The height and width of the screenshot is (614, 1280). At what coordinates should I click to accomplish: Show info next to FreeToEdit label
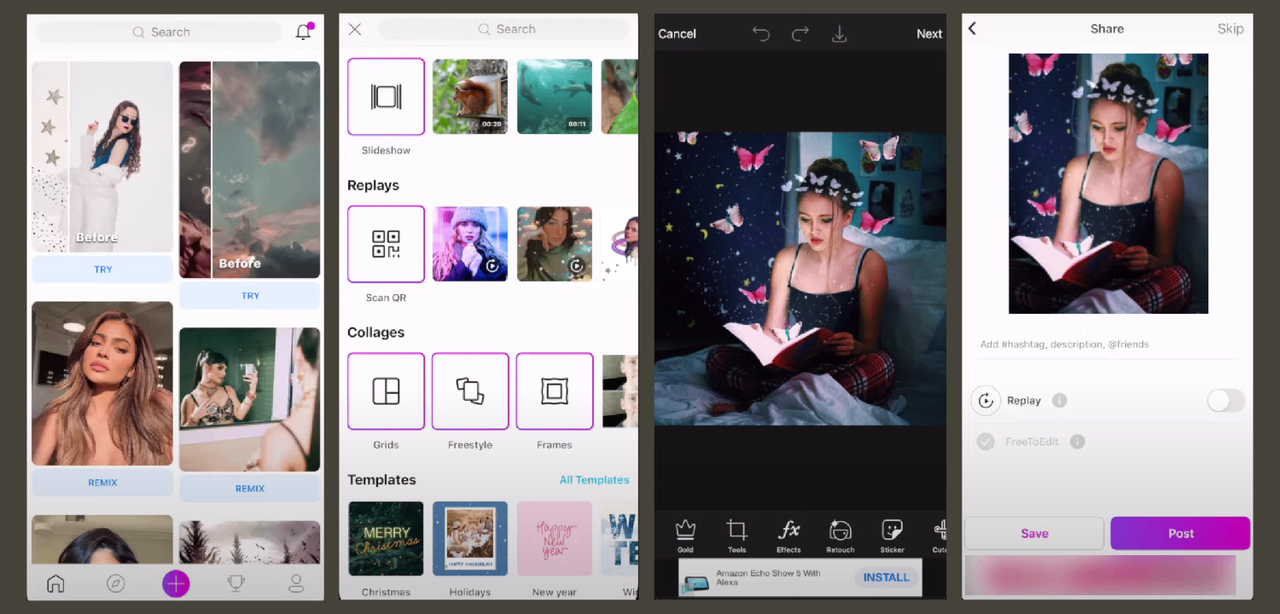(x=1078, y=441)
